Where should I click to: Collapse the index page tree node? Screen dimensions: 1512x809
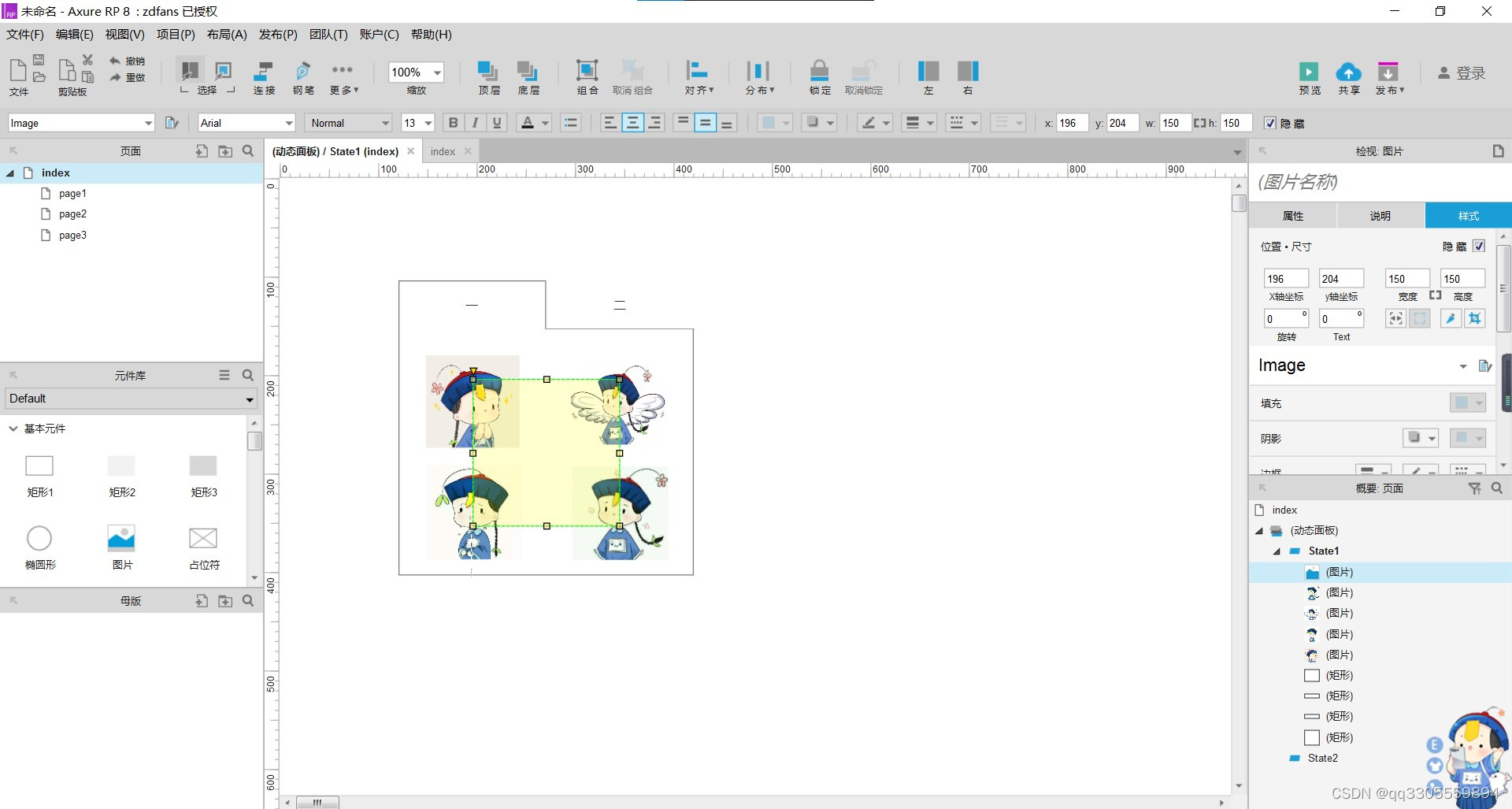pyautogui.click(x=10, y=173)
